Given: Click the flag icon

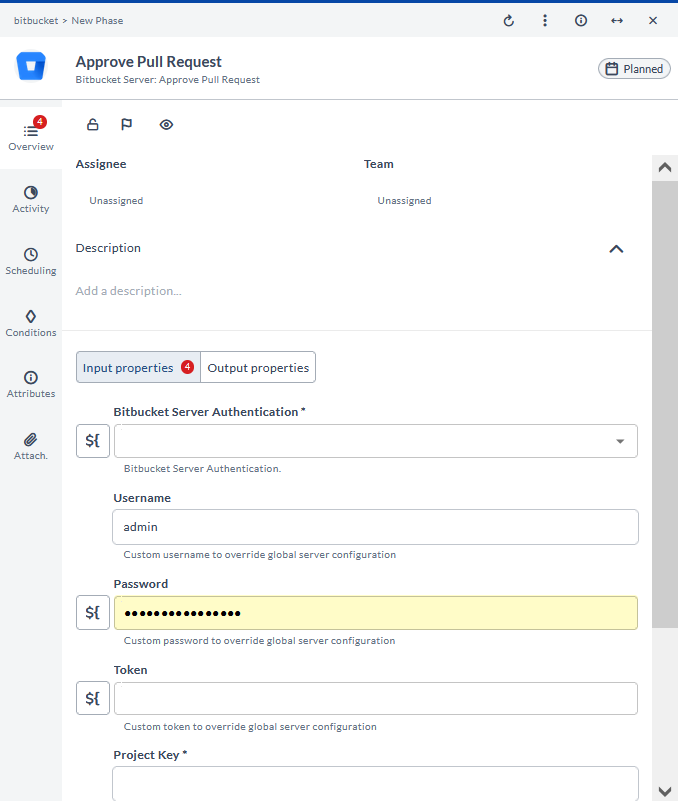Looking at the screenshot, I should click(127, 125).
